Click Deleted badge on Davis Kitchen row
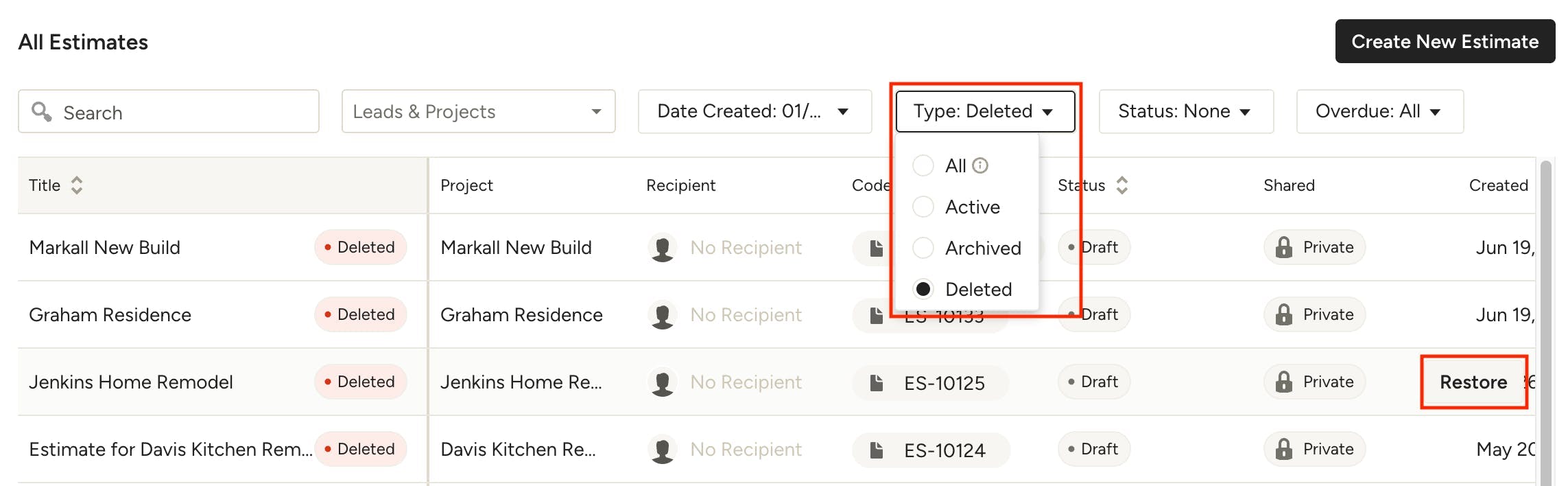Screen dimensions: 1568x486 [x=361, y=449]
